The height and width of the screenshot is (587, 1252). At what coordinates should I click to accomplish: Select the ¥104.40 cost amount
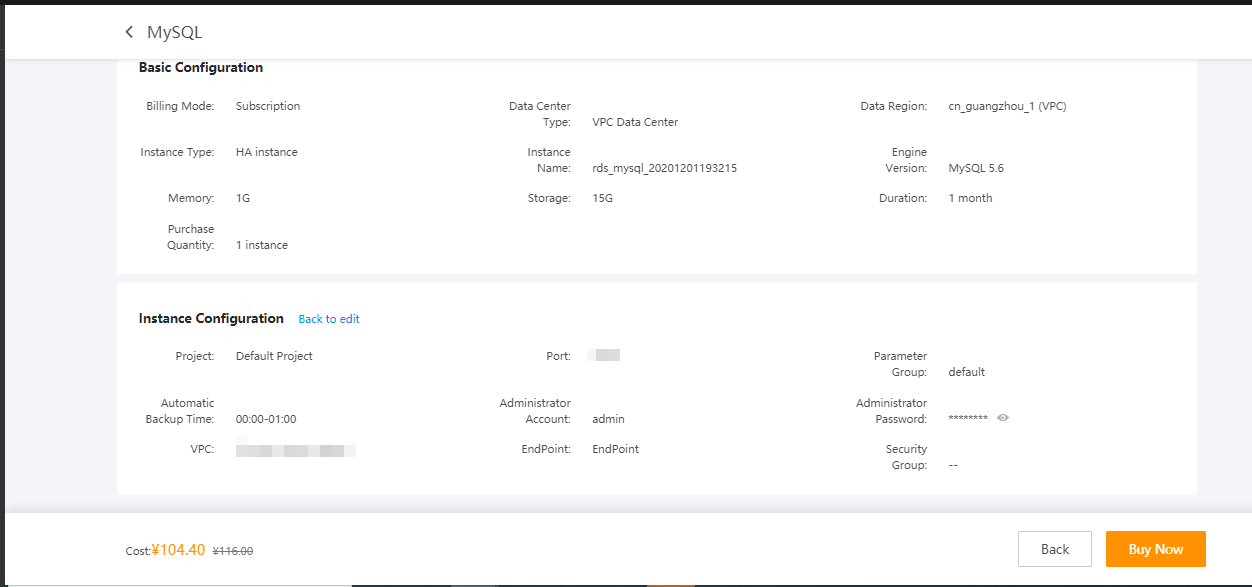[178, 549]
